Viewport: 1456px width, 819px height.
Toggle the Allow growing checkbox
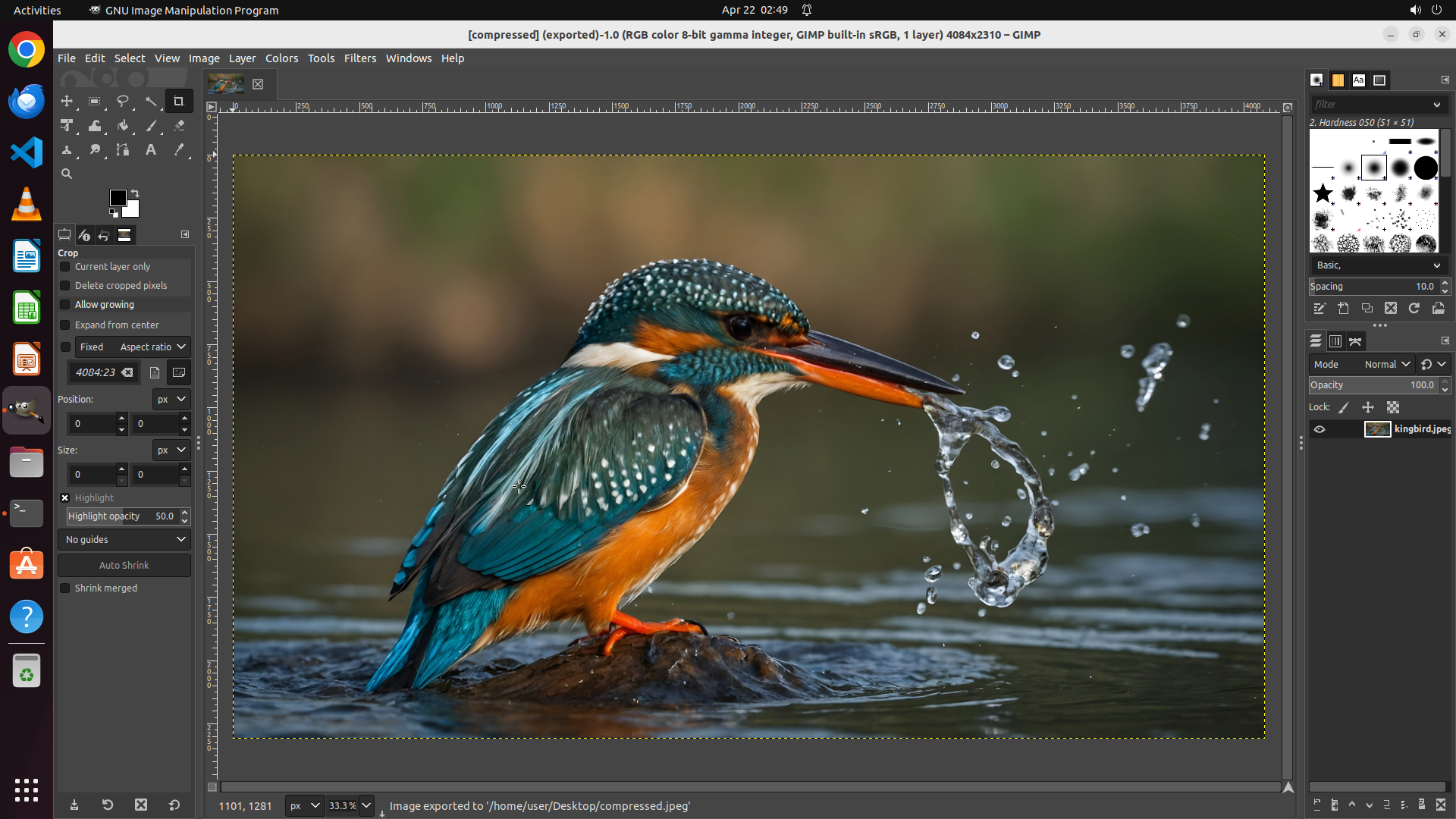coord(65,305)
